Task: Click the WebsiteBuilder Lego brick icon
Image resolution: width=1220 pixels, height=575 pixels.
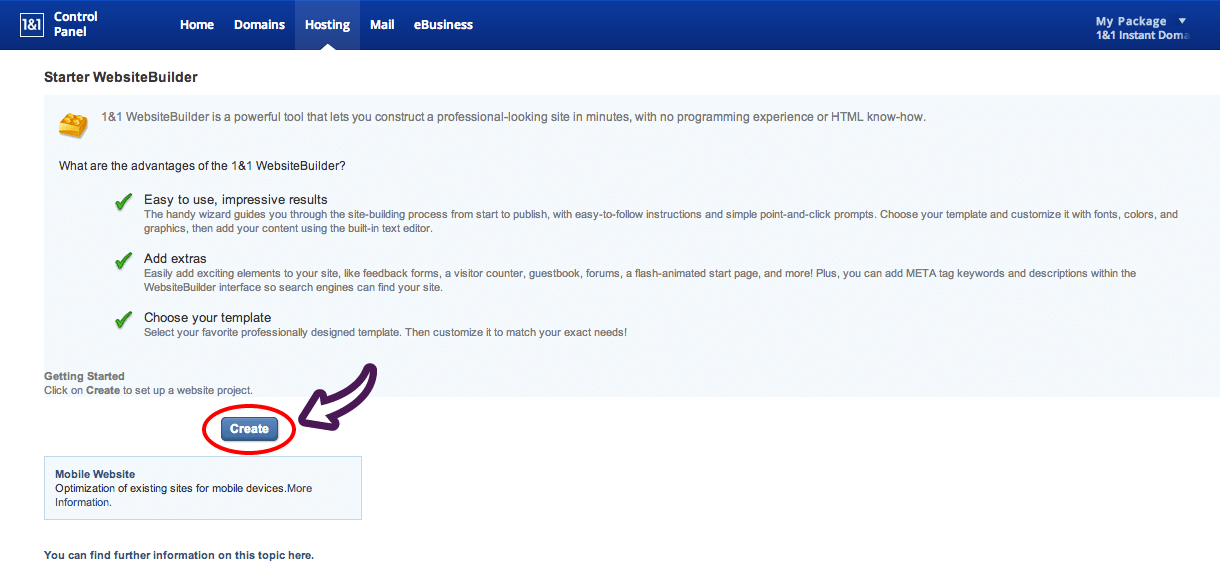Action: coord(73,124)
